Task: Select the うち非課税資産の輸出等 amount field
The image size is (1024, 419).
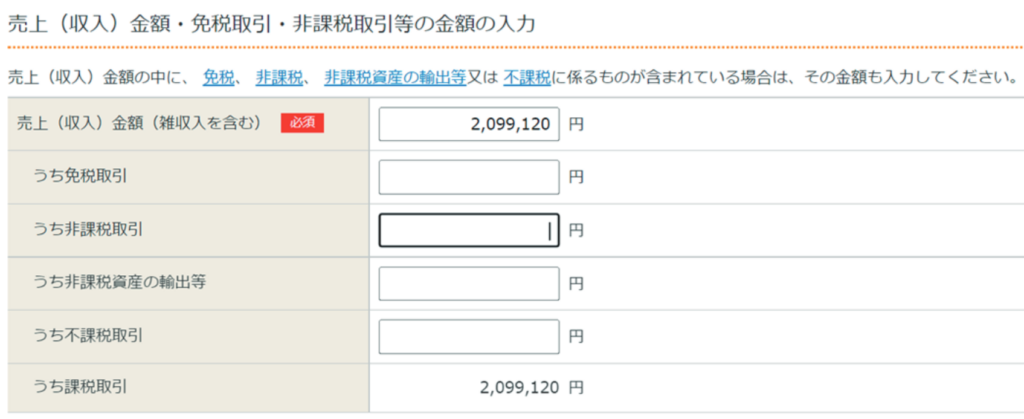Action: (469, 283)
